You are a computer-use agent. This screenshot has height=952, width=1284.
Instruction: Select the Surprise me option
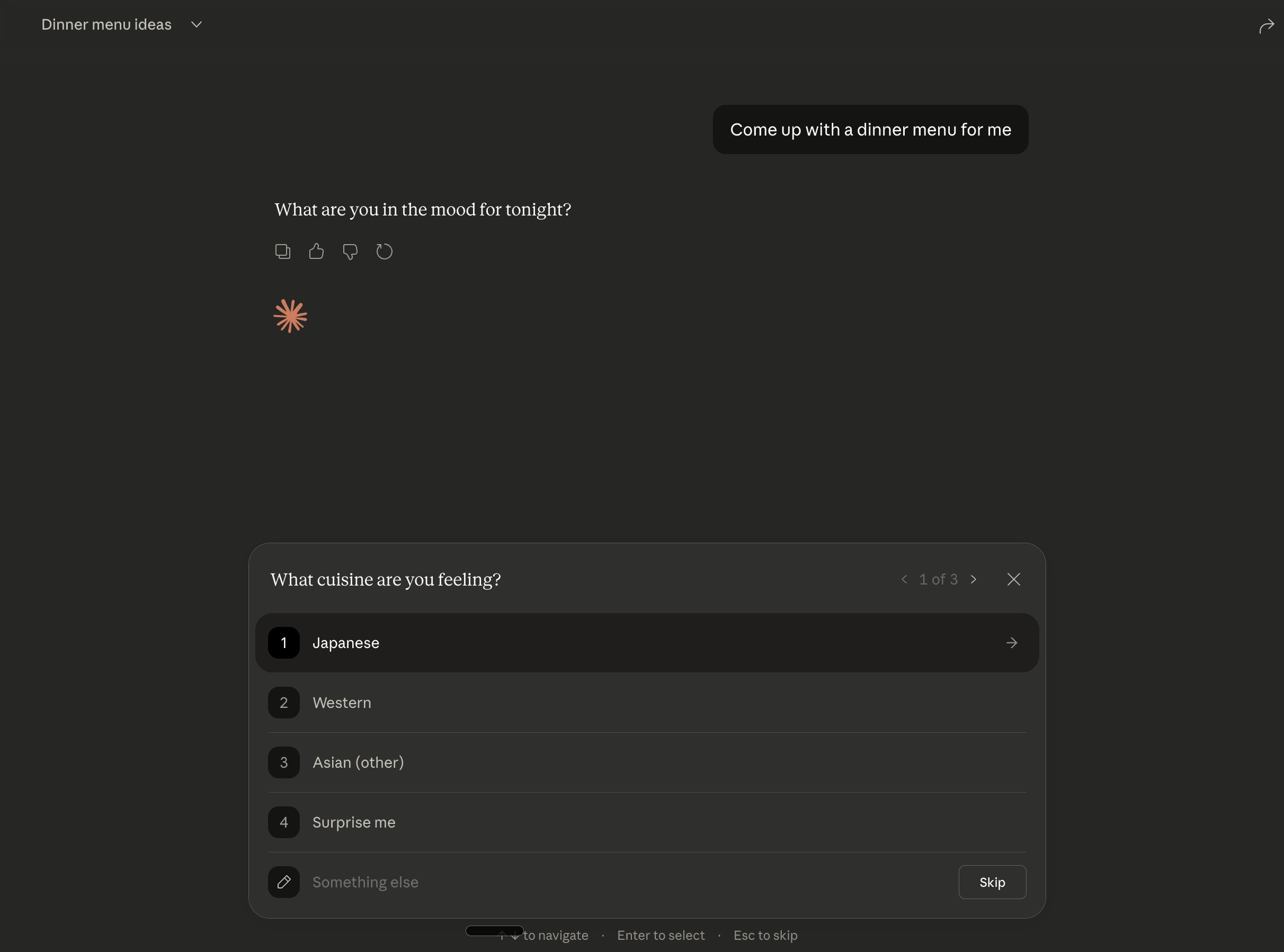354,822
